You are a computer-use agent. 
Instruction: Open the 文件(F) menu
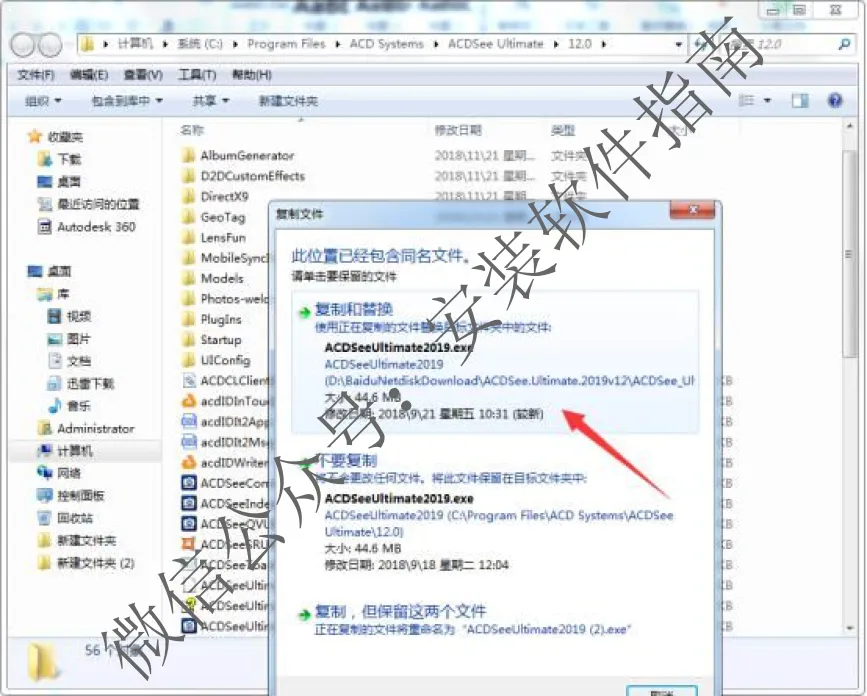click(35, 75)
